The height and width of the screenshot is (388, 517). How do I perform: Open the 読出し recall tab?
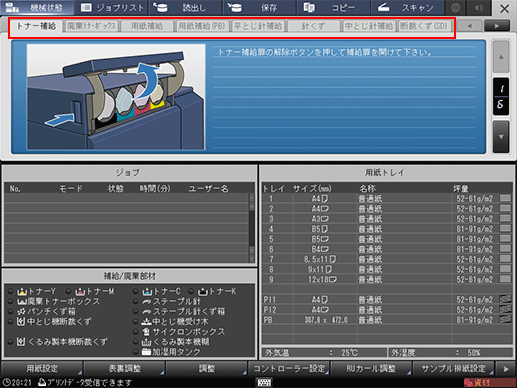point(185,7)
